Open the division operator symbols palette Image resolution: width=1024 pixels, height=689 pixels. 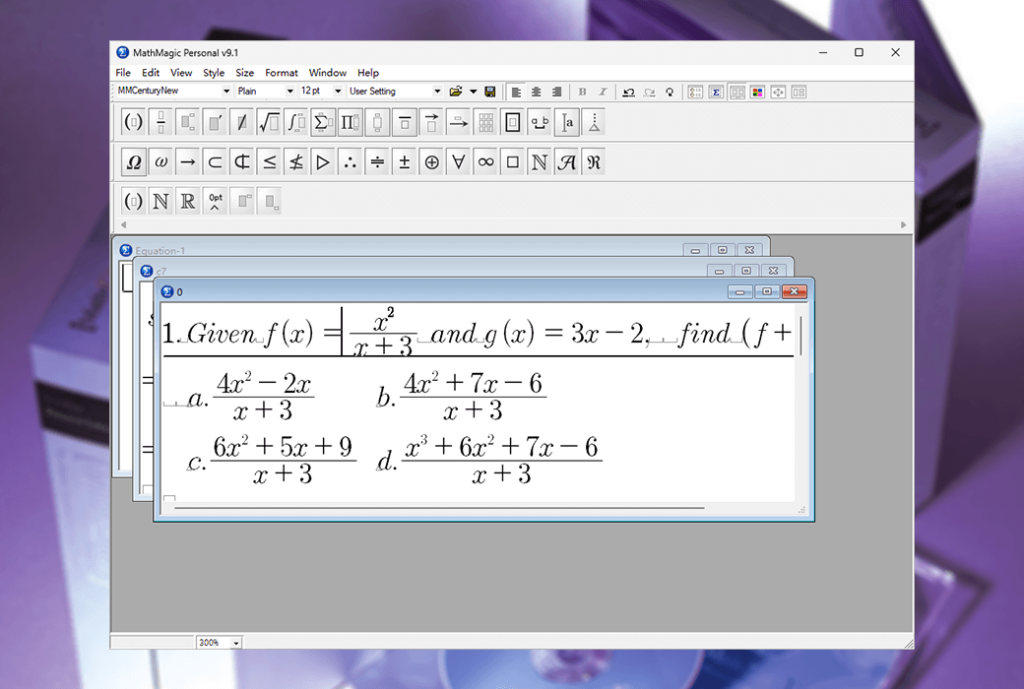click(377, 162)
